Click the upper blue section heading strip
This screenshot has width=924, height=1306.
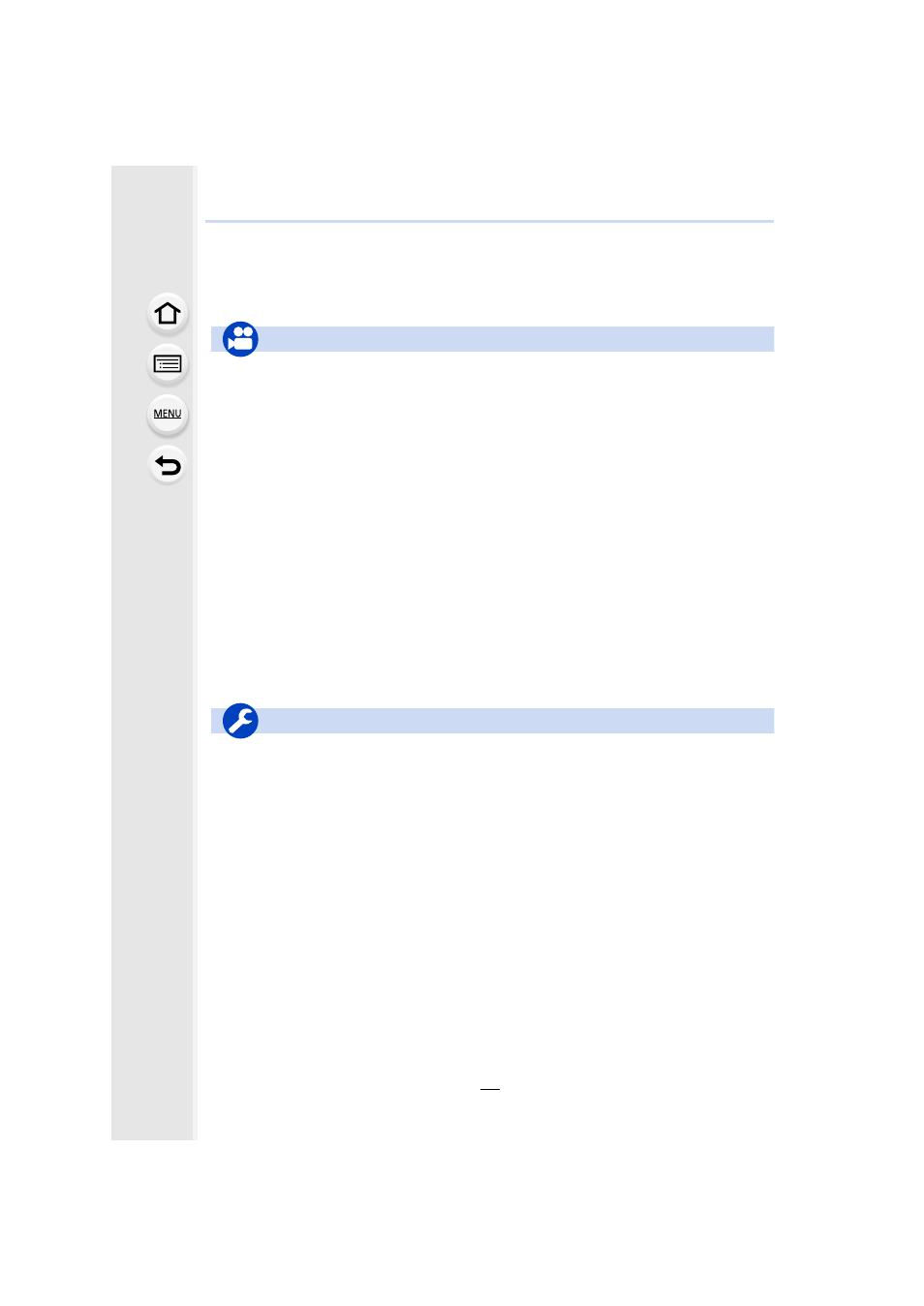pos(492,339)
